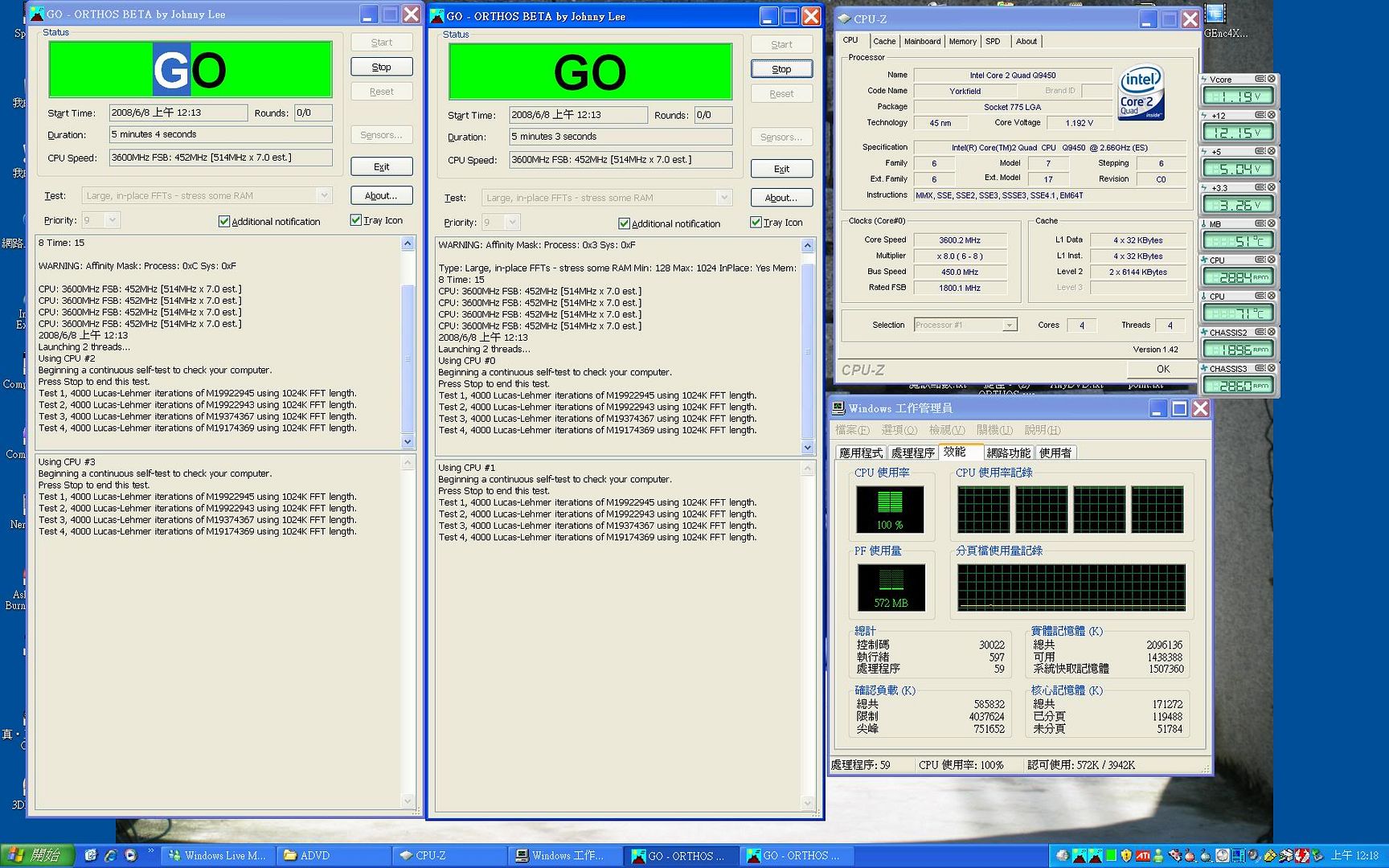Toggle Tray Icon checkbox in left ORTHOS window
This screenshot has height=868, width=1389.
coord(356,220)
